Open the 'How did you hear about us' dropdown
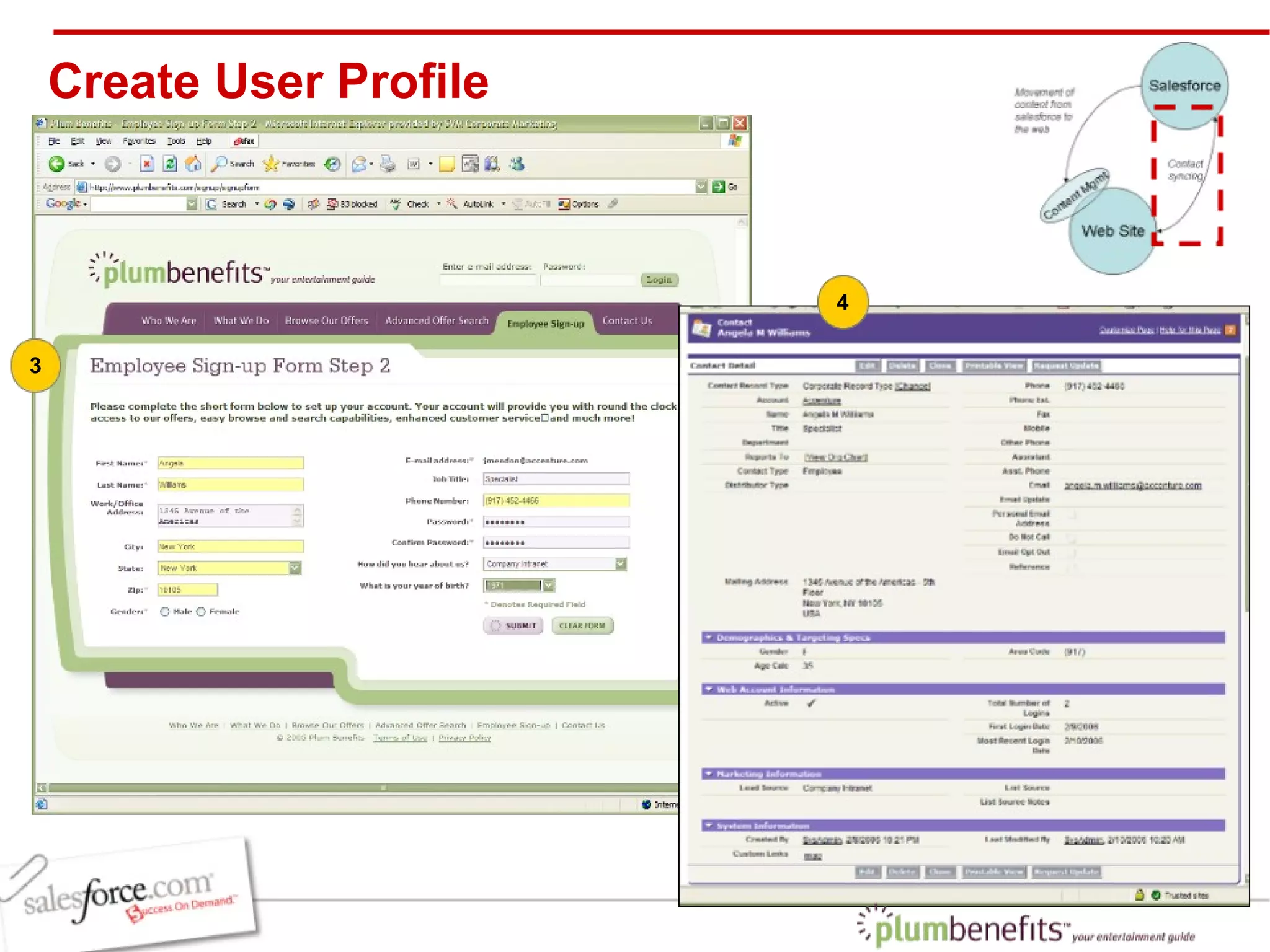Image resolution: width=1270 pixels, height=952 pixels. 621,564
